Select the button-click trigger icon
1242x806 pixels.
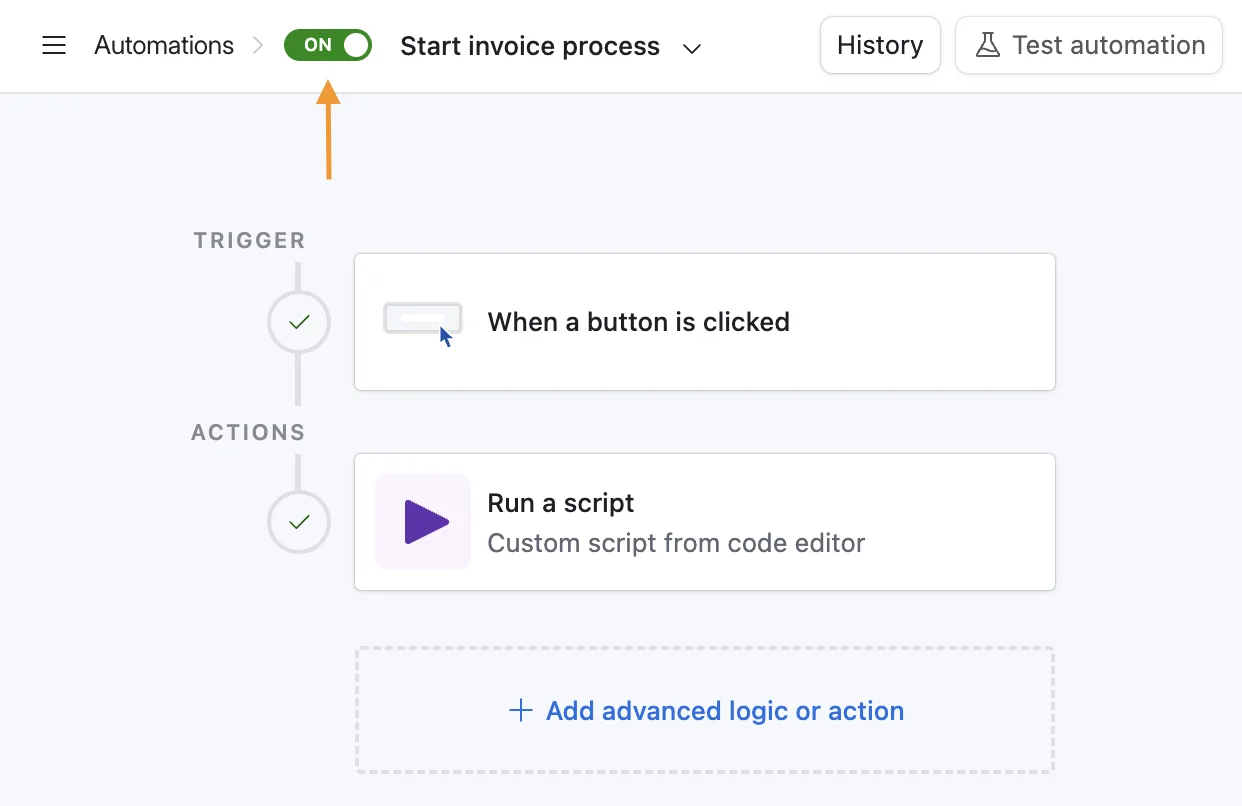pos(422,318)
